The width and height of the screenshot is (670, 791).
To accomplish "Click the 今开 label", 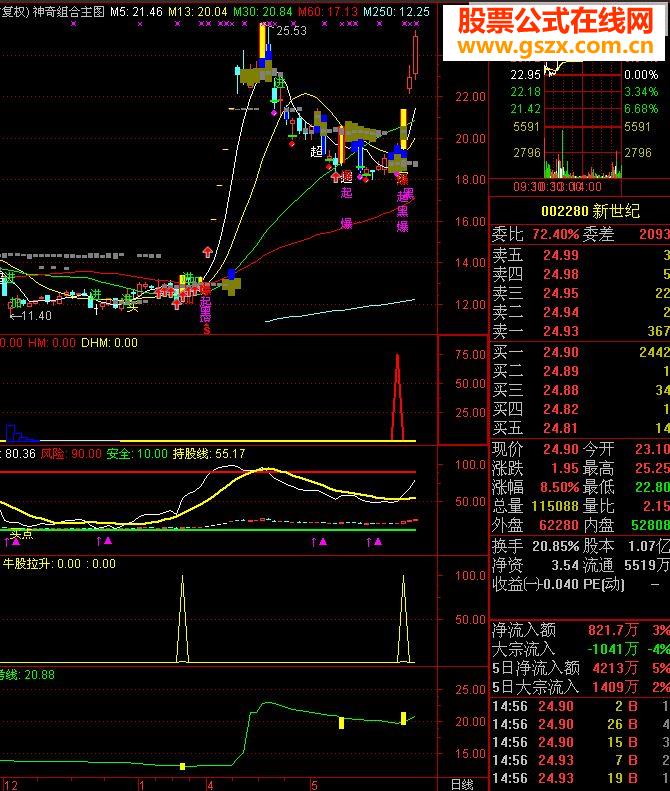I will [599, 449].
